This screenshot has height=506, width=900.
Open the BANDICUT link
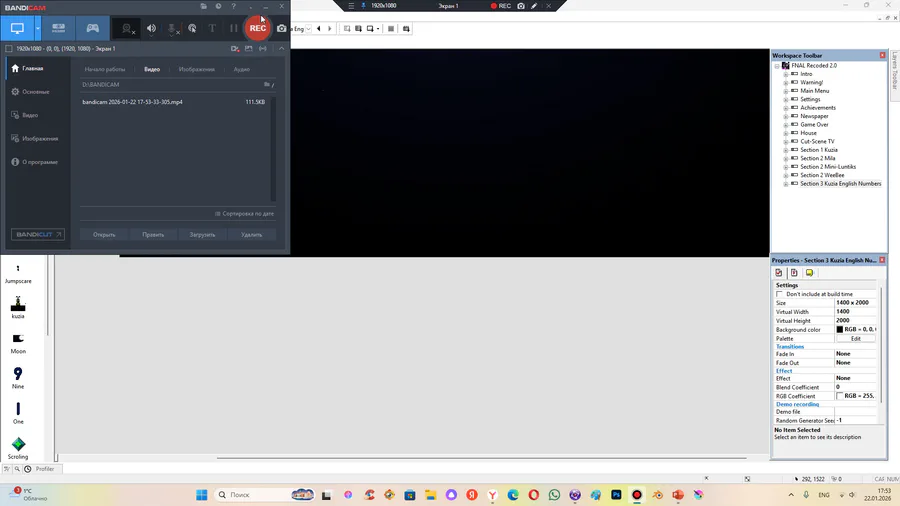[38, 235]
